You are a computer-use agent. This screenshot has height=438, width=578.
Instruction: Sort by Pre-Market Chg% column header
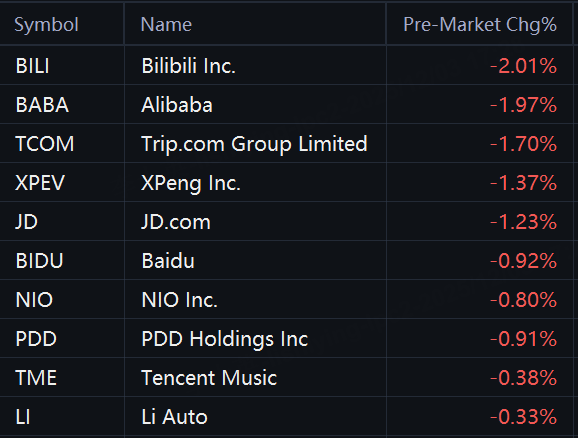[480, 25]
